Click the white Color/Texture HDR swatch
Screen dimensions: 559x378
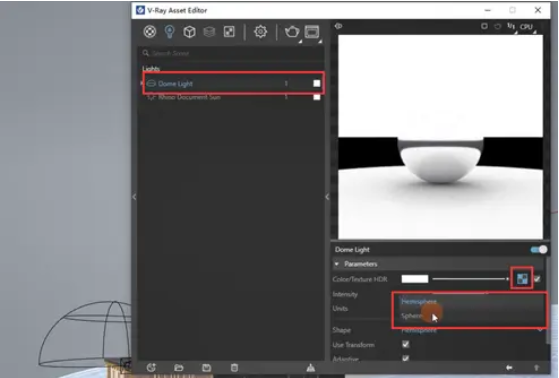click(x=415, y=279)
